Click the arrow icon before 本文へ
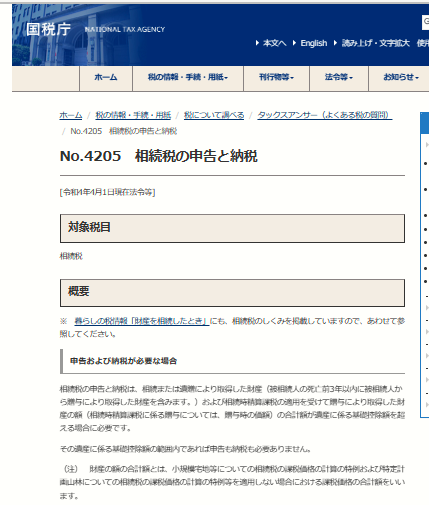Viewport: 429px width, 505px height. pyautogui.click(x=257, y=43)
